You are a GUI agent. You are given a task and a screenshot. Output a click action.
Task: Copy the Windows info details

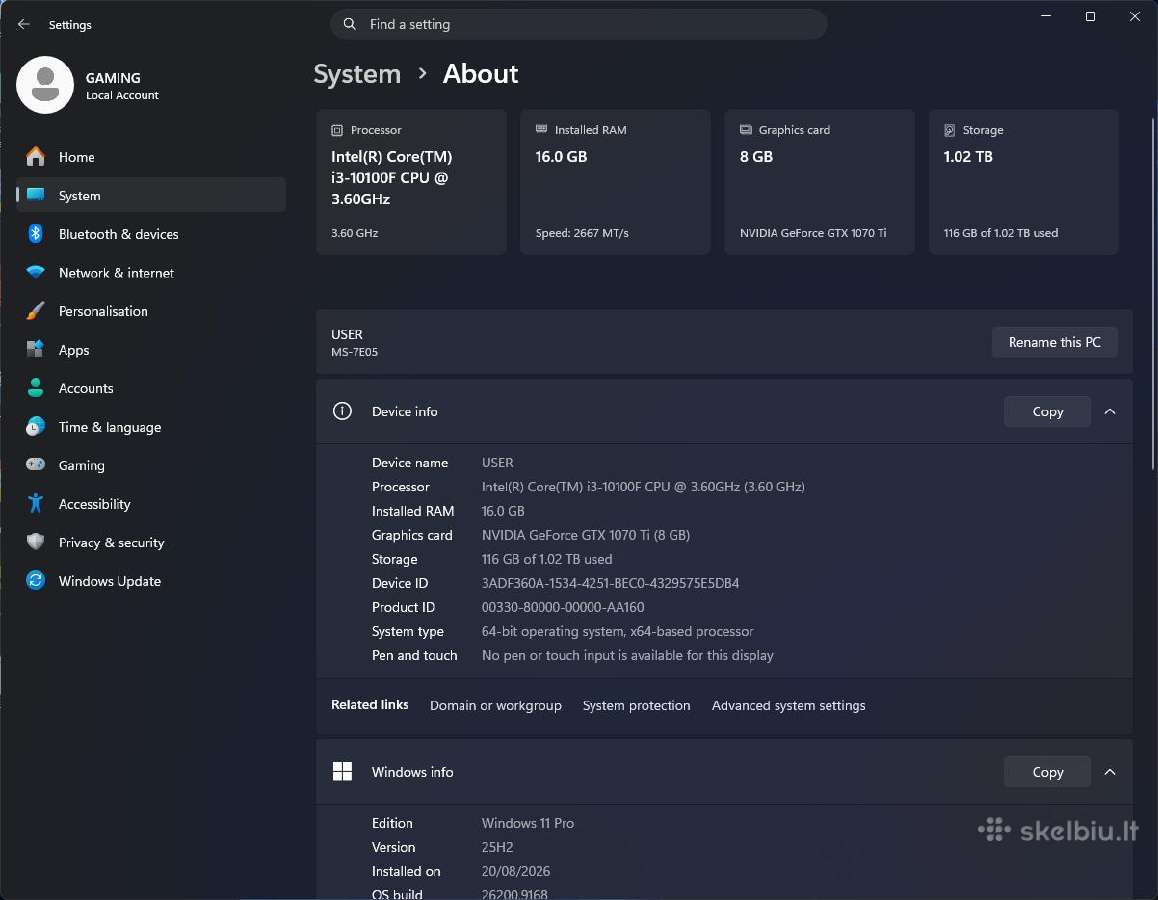pos(1047,772)
